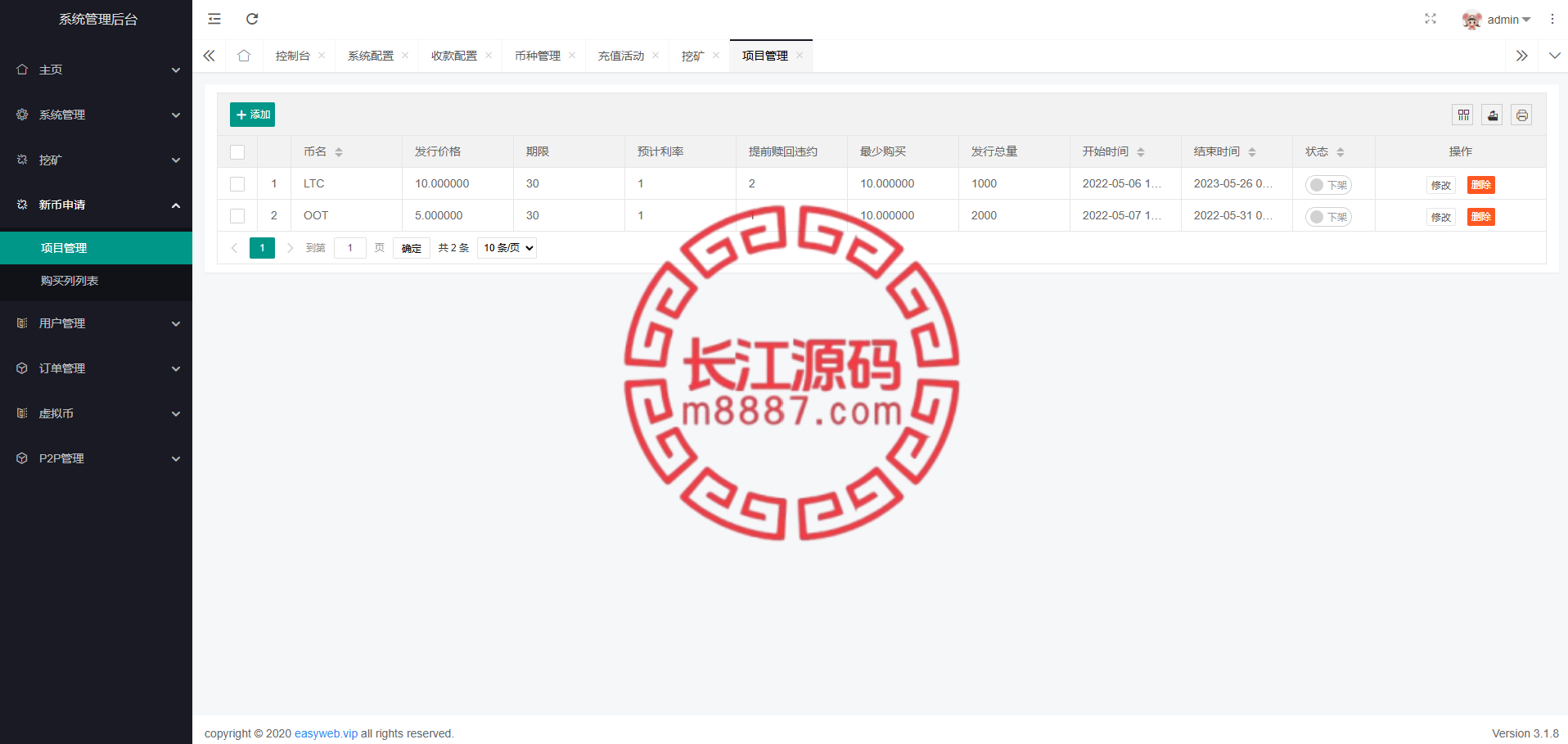Close the 收款配置 tab
This screenshot has width=1568, height=744.
tap(489, 56)
